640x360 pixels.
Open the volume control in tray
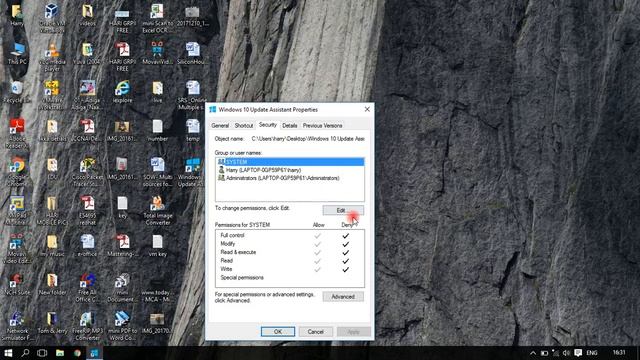point(566,353)
